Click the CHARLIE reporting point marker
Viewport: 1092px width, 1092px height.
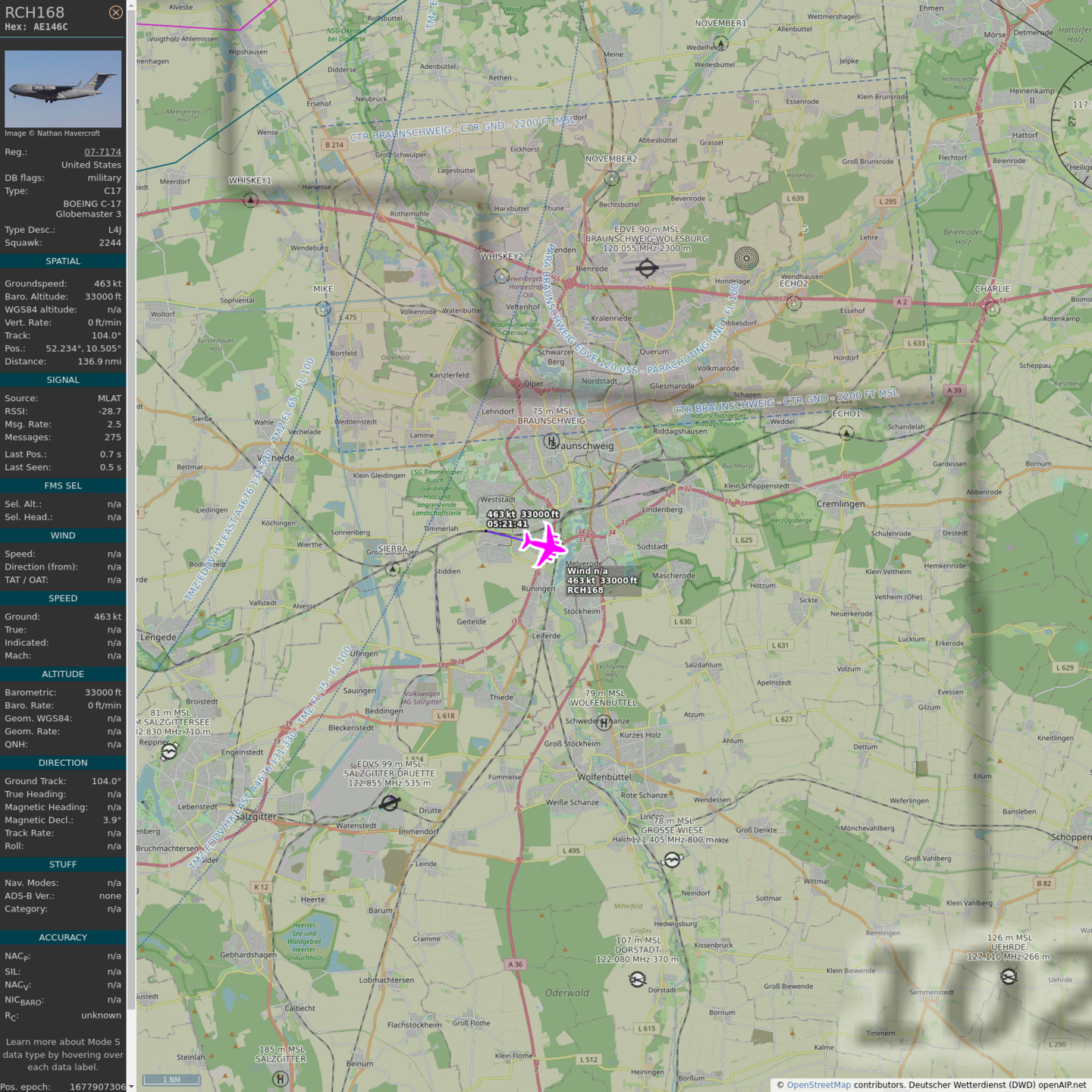[992, 308]
